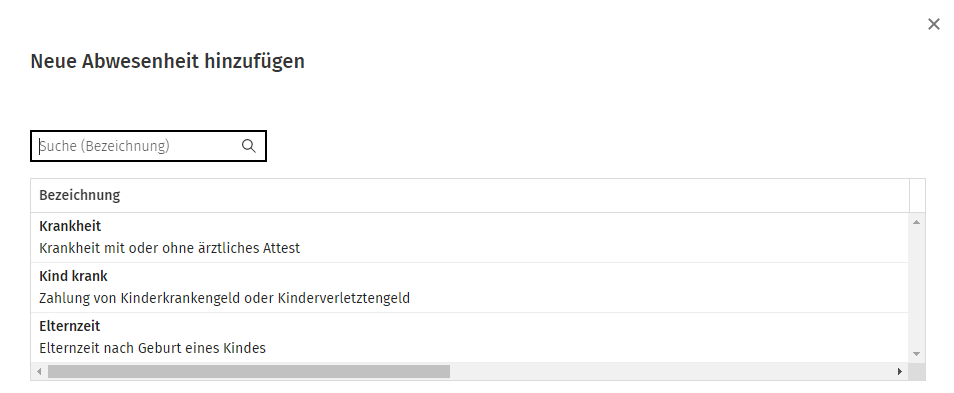This screenshot has width=954, height=393.
Task: Sort by the Bezeichnung column header
Action: point(80,195)
